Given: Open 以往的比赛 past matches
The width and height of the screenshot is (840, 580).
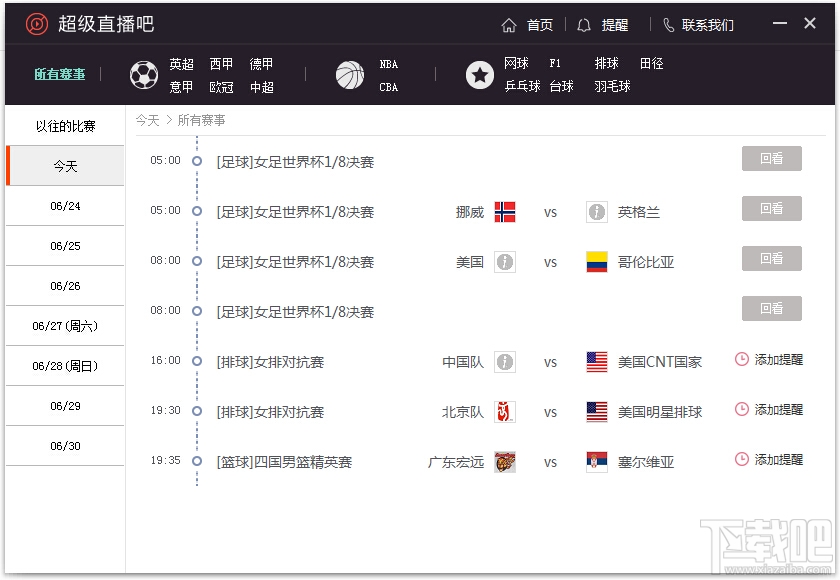Looking at the screenshot, I should pyautogui.click(x=65, y=126).
